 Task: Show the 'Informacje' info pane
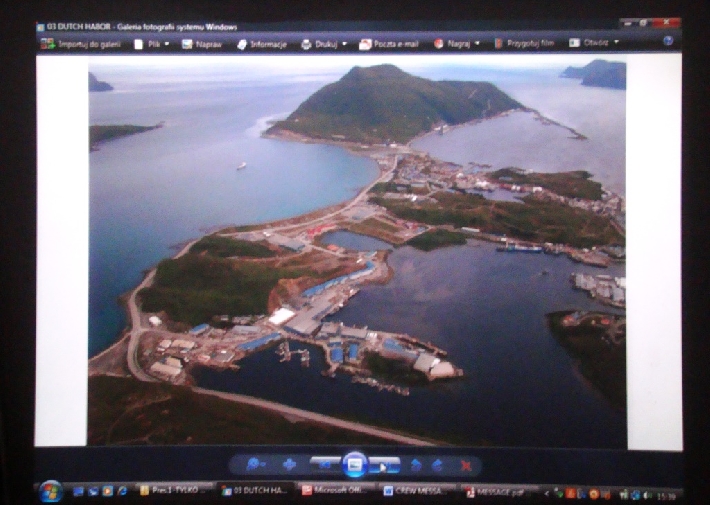pos(262,44)
